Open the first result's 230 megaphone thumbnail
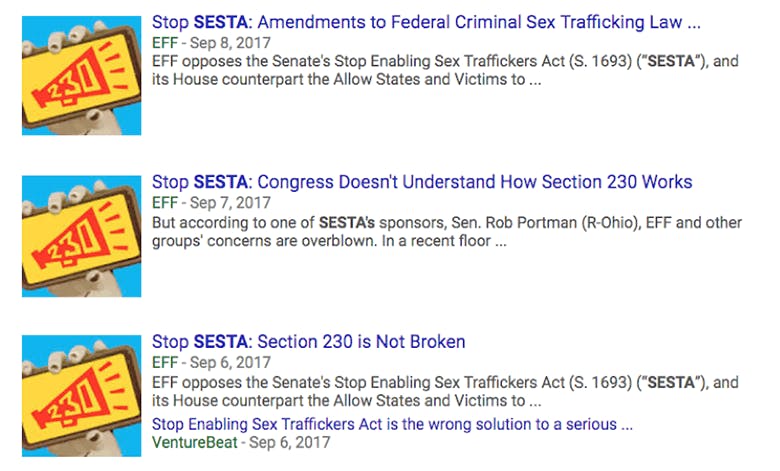780x471 pixels. pyautogui.click(x=82, y=76)
